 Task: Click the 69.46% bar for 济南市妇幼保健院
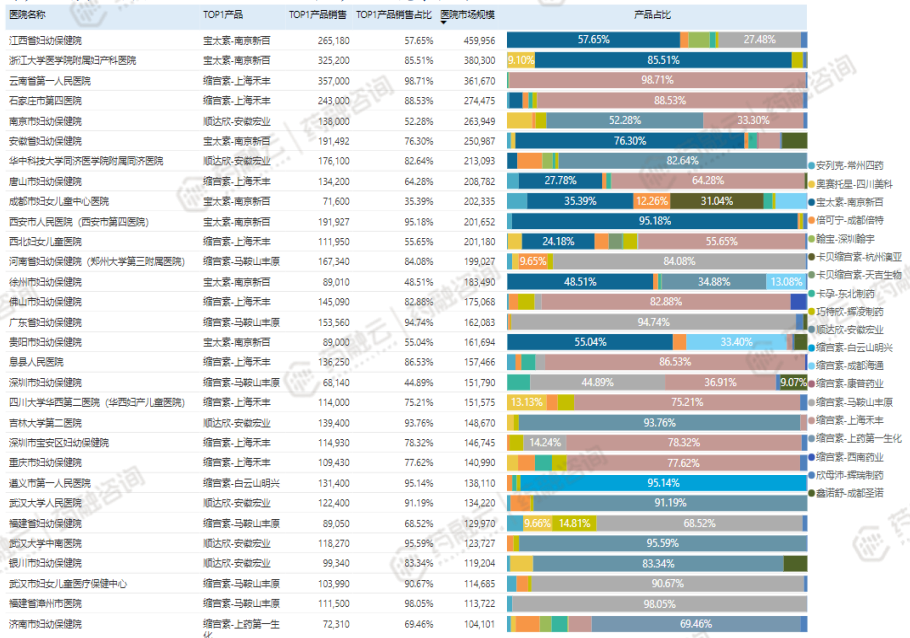click(x=696, y=624)
